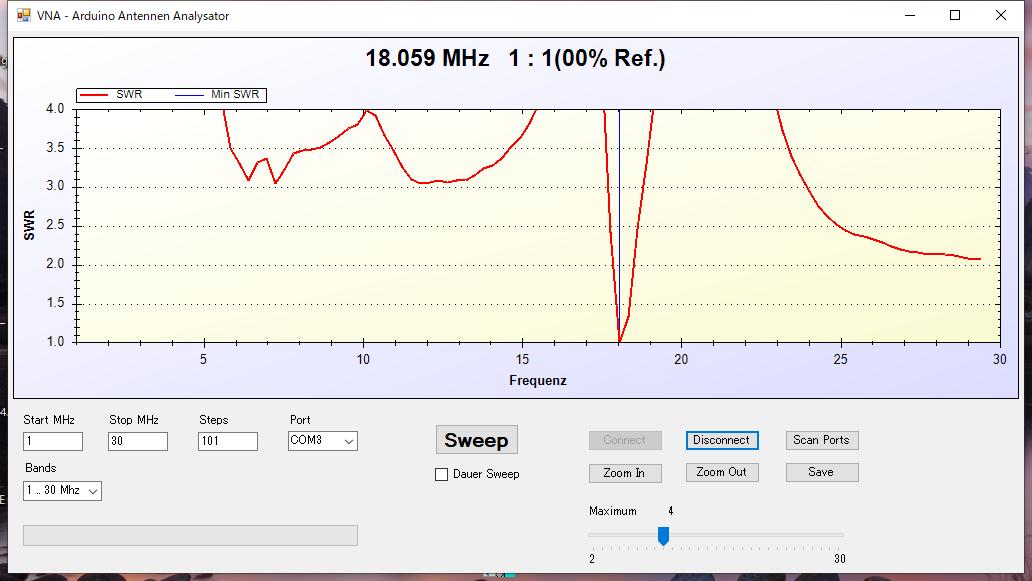Click the Disconnect button
The height and width of the screenshot is (581, 1032).
coord(722,440)
